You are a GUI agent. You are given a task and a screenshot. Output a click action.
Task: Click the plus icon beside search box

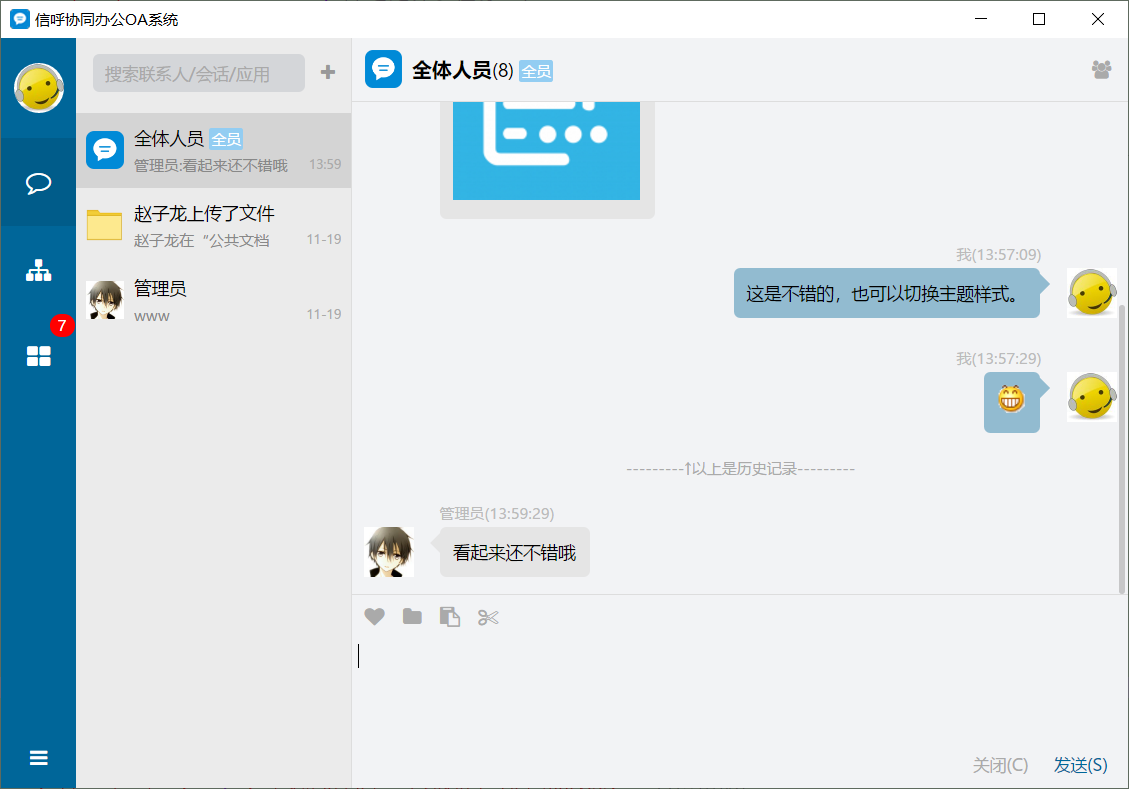click(327, 72)
